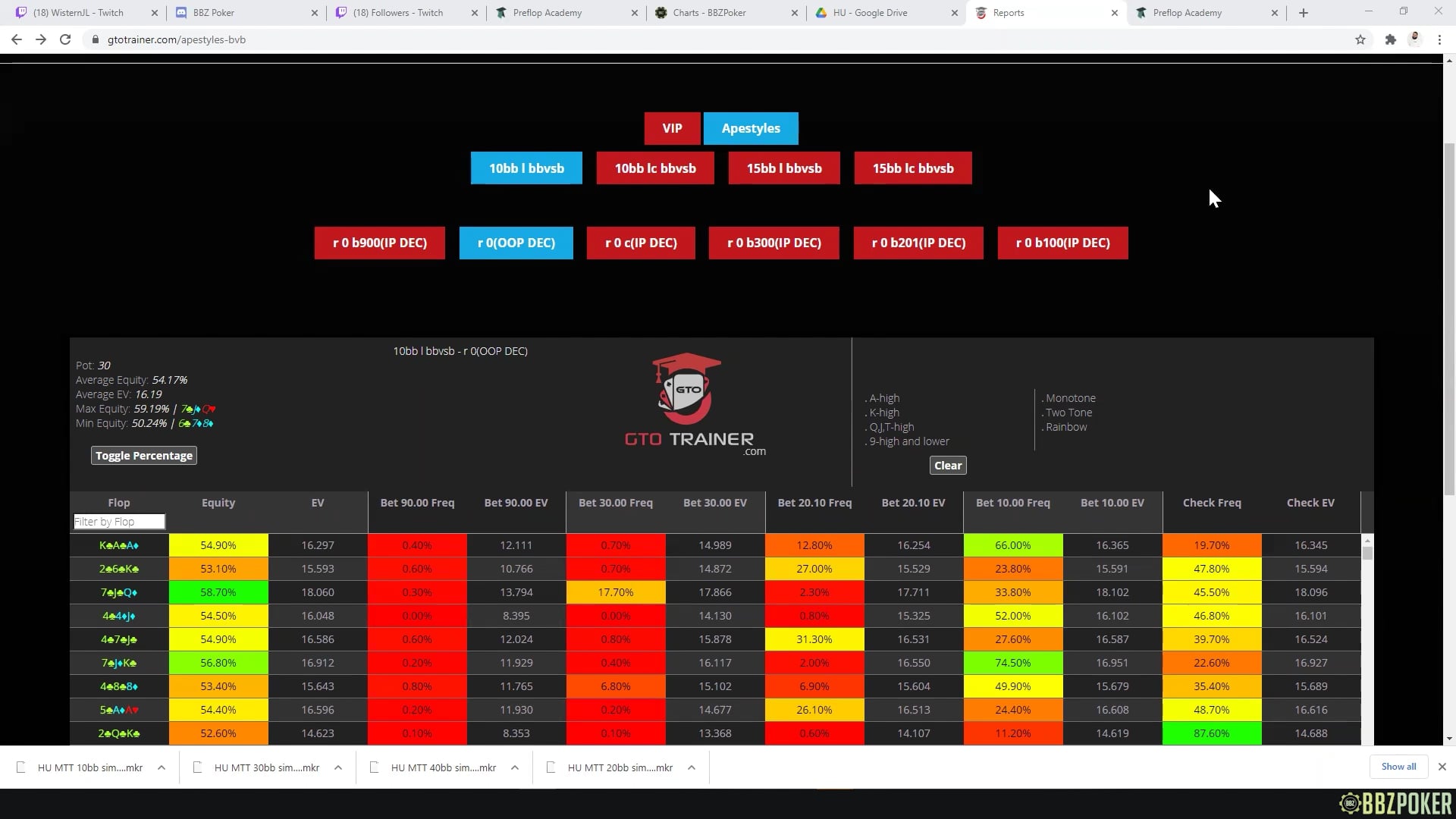This screenshot has height=819, width=1456.
Task: Switch to Charts - BBZPoker tab
Action: 709,13
